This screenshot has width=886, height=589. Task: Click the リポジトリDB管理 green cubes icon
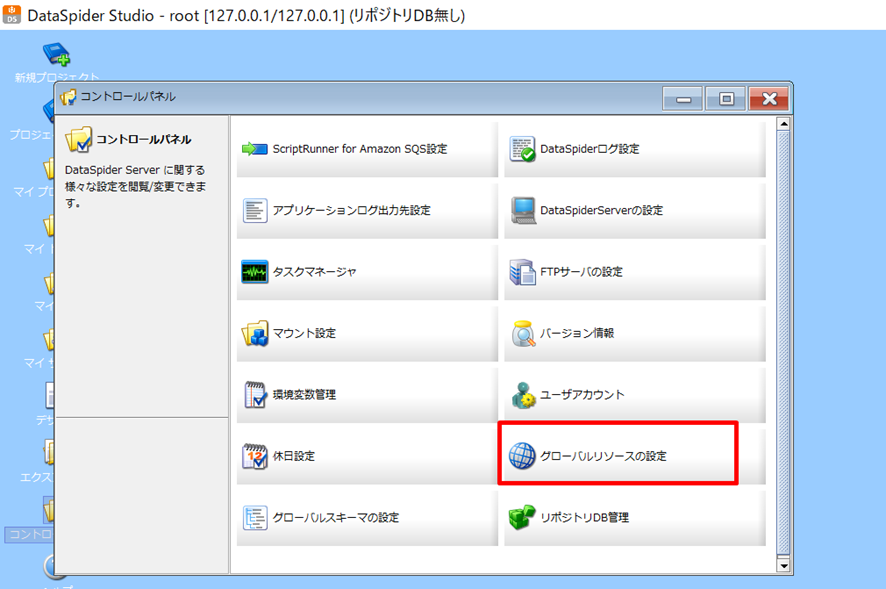[x=522, y=517]
